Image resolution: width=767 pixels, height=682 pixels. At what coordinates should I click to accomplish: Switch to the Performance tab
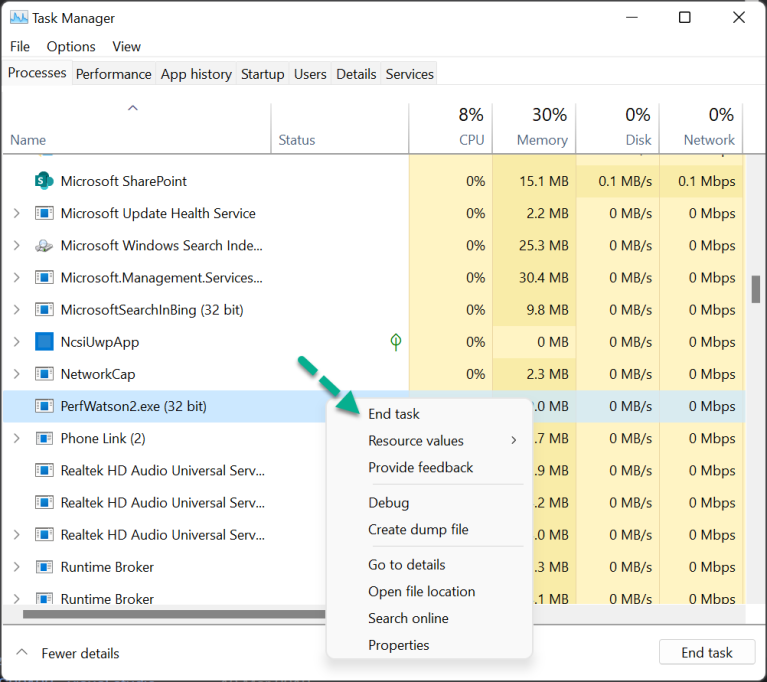click(114, 74)
